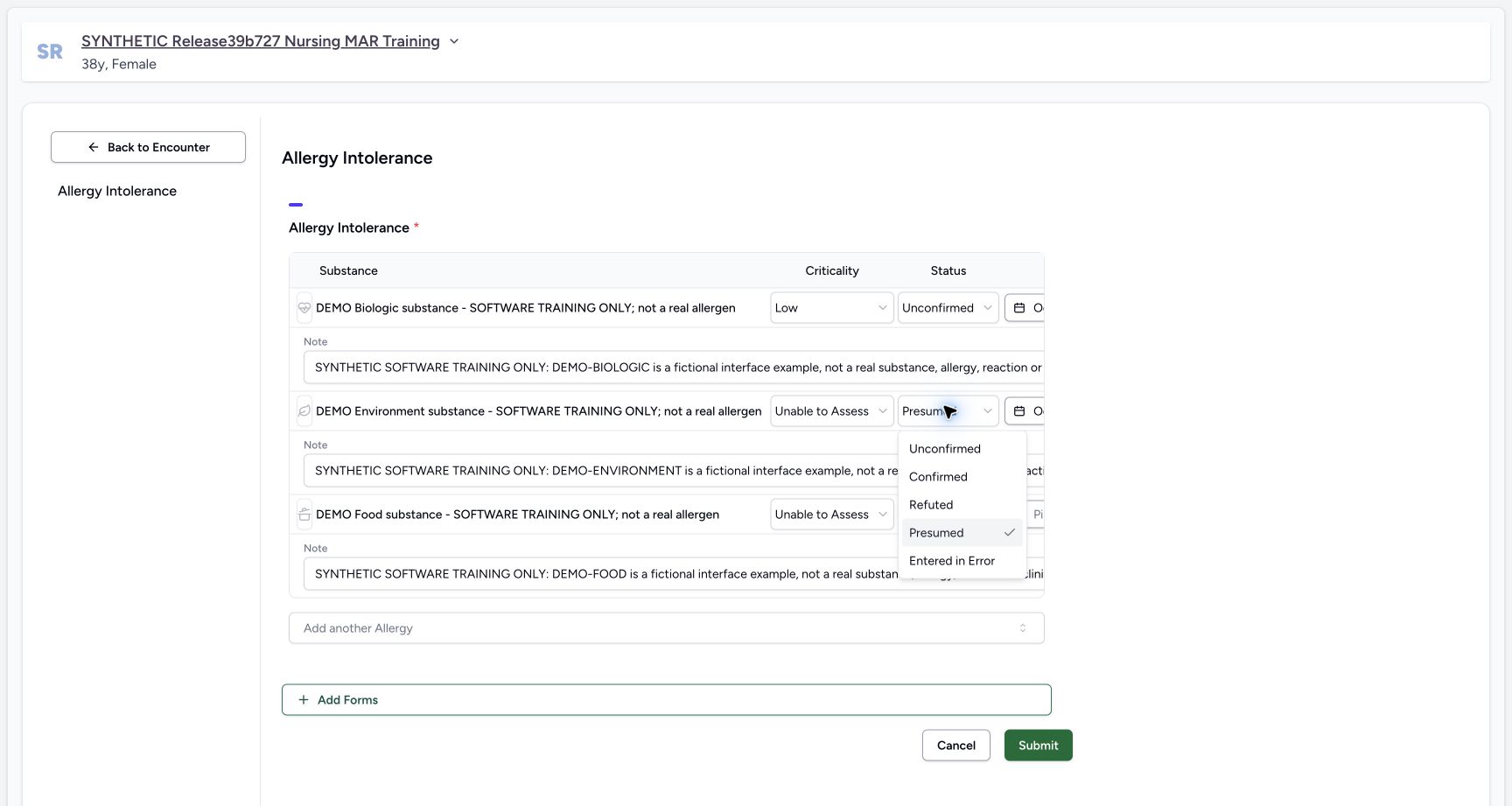This screenshot has width=1512, height=806.
Task: Cancel the allergy form
Action: click(956, 746)
